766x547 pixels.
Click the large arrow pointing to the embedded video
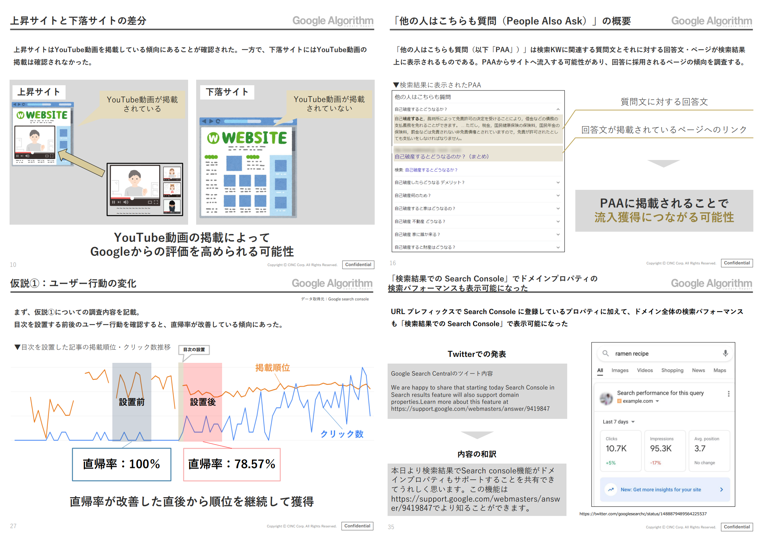[81, 163]
